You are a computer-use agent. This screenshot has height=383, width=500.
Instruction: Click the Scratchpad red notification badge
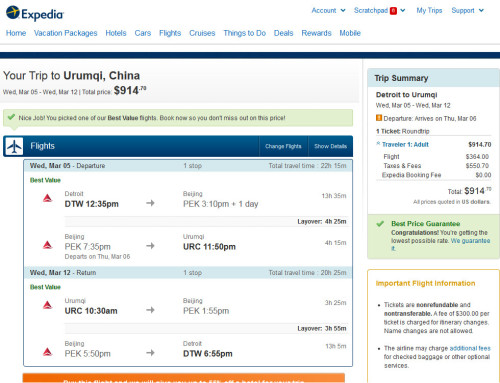click(x=393, y=11)
